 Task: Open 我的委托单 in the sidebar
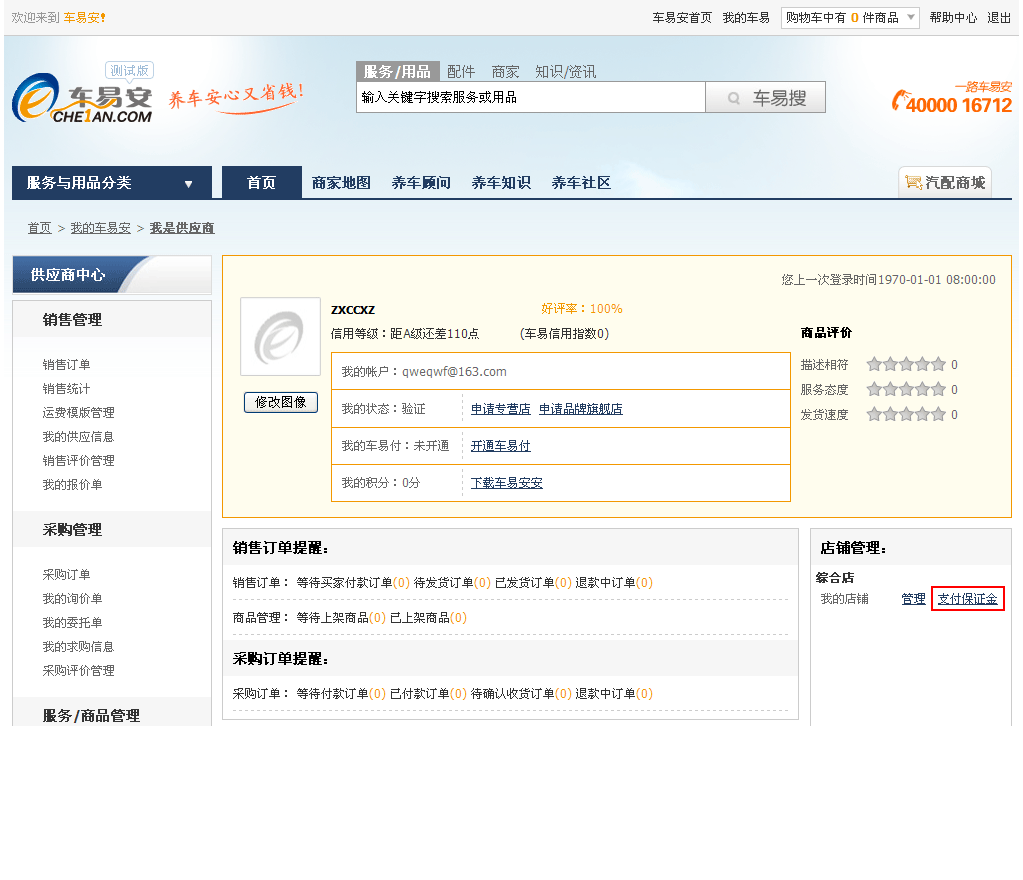coord(72,623)
